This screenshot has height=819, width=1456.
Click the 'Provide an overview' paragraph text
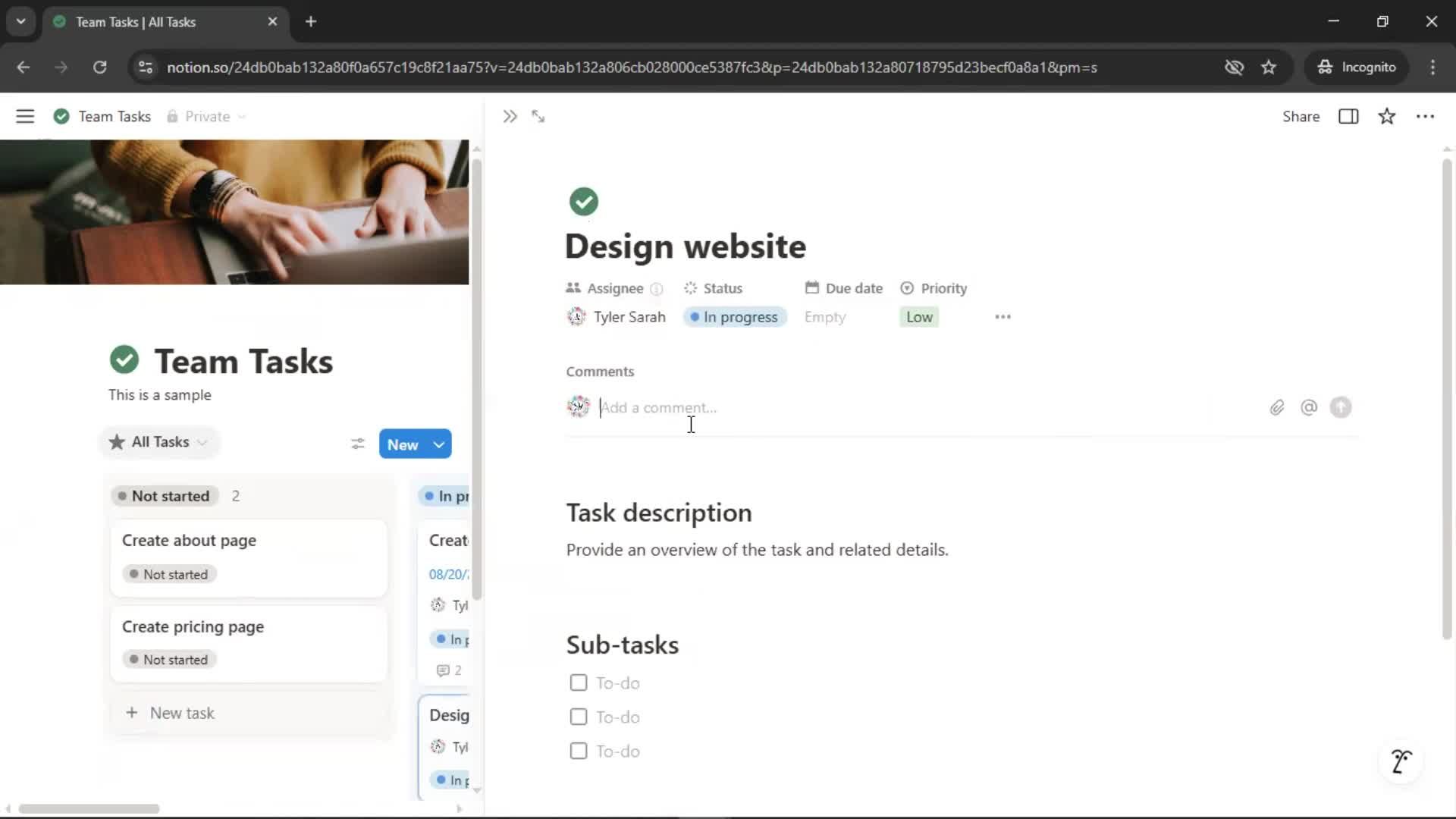757,550
